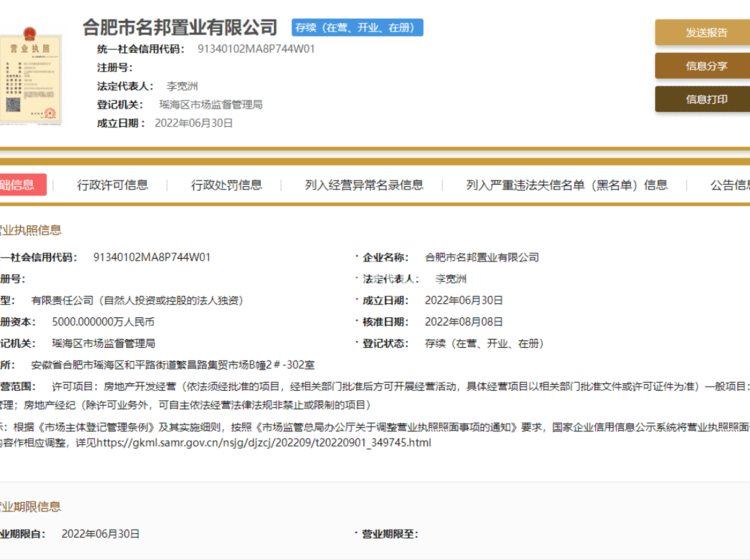Viewport: 750px width, 560px height.
Task: Open the 行政许可信息 tab
Action: [113, 185]
